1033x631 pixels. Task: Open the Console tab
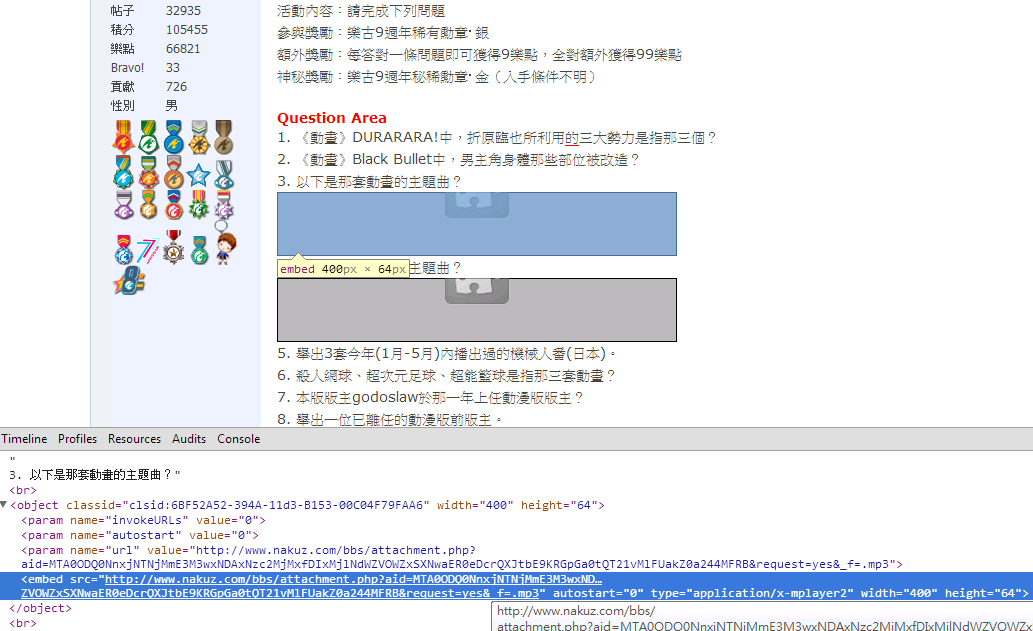tap(238, 439)
